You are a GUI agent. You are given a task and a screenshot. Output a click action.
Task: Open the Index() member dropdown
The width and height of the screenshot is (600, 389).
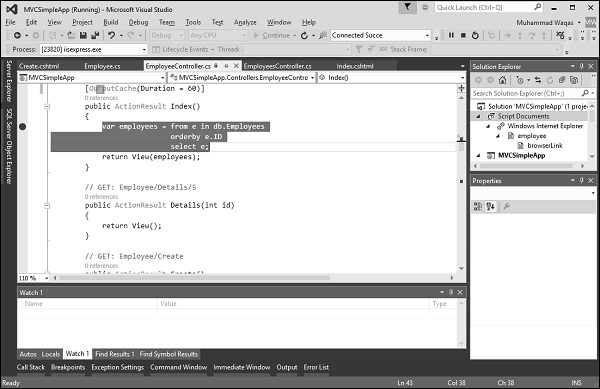462,78
